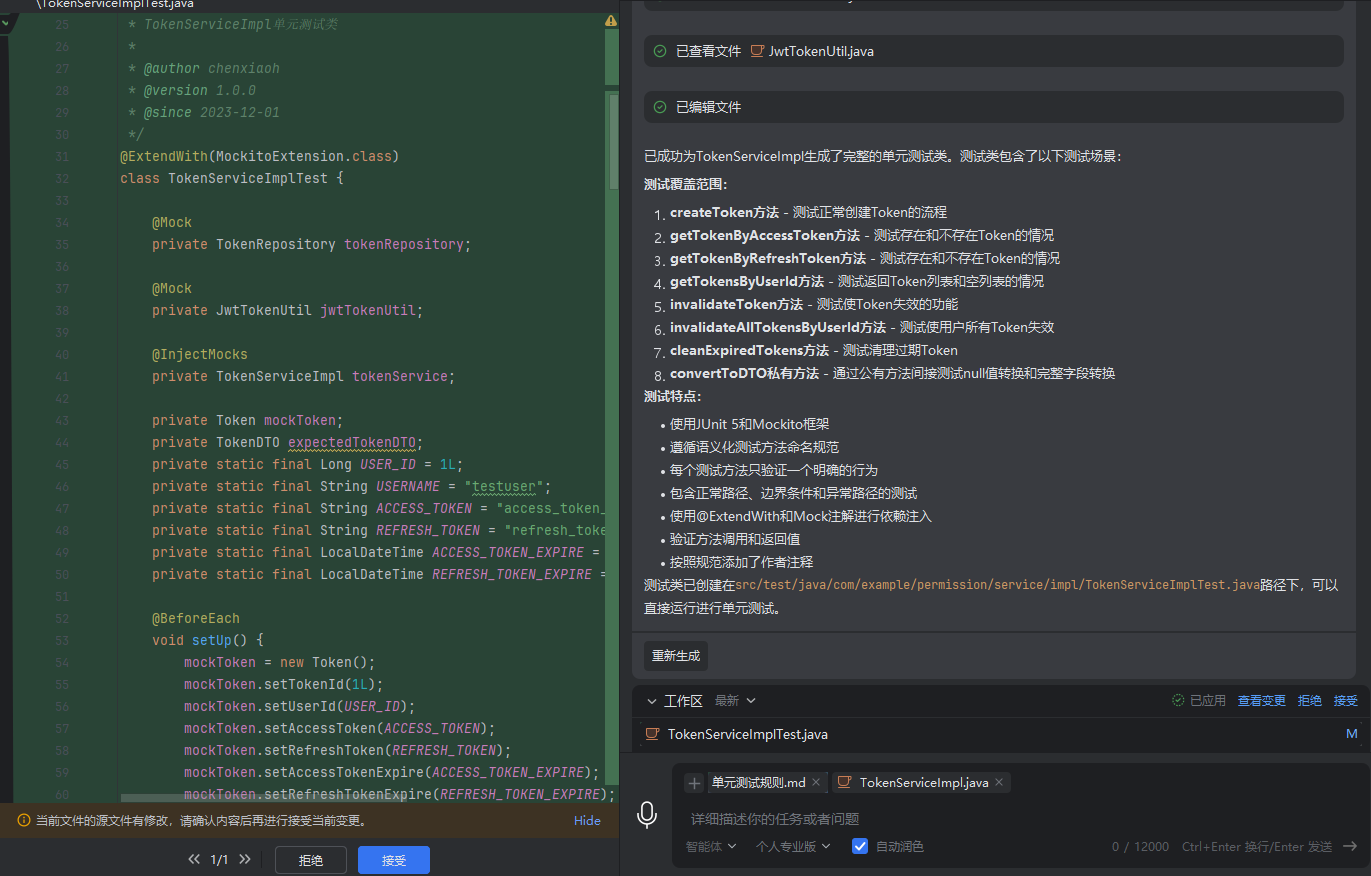This screenshot has height=876, width=1371.
Task: Open the 个人专业版 plan dropdown
Action: pyautogui.click(x=793, y=846)
